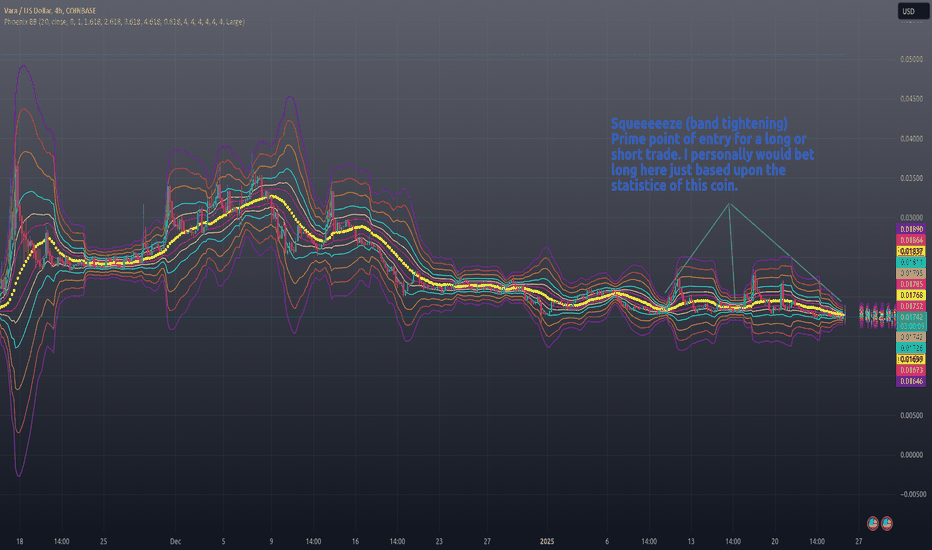Open the USD currency selector

(912, 11)
